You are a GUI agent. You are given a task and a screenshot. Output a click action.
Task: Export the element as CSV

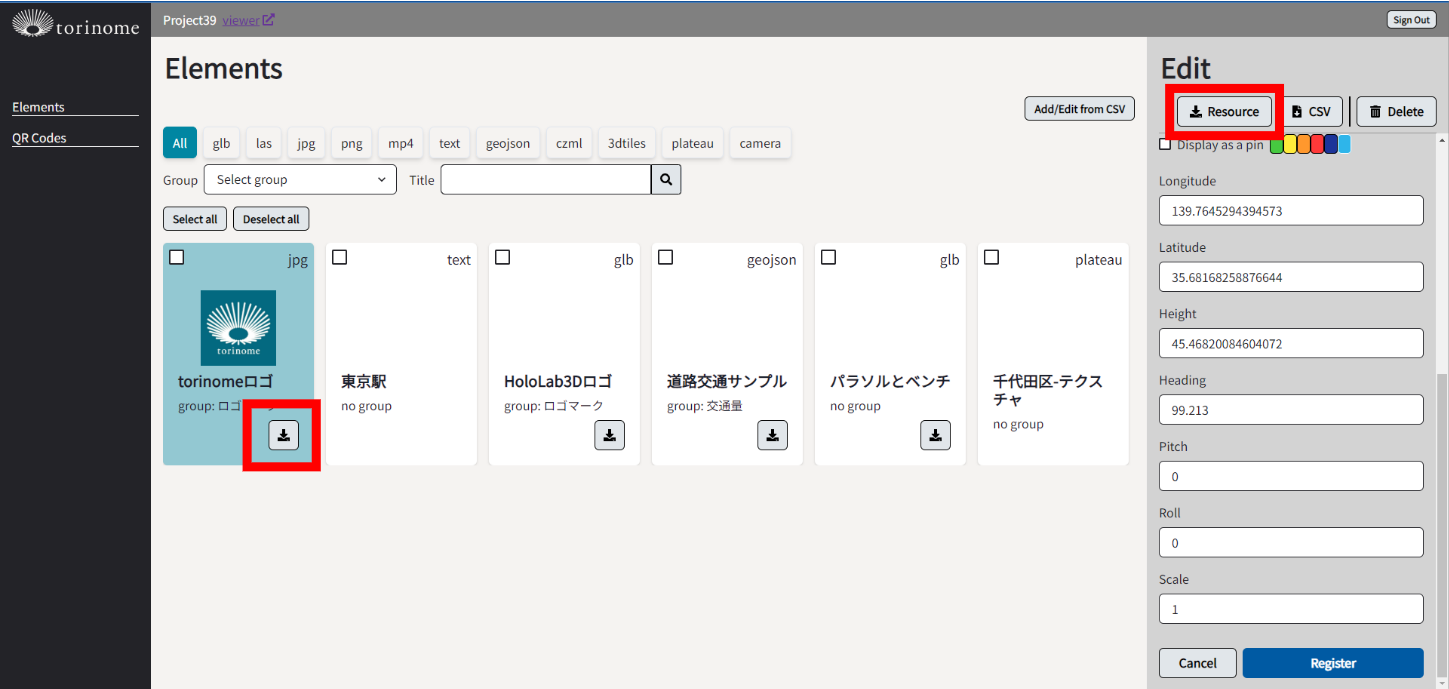click(x=1311, y=112)
